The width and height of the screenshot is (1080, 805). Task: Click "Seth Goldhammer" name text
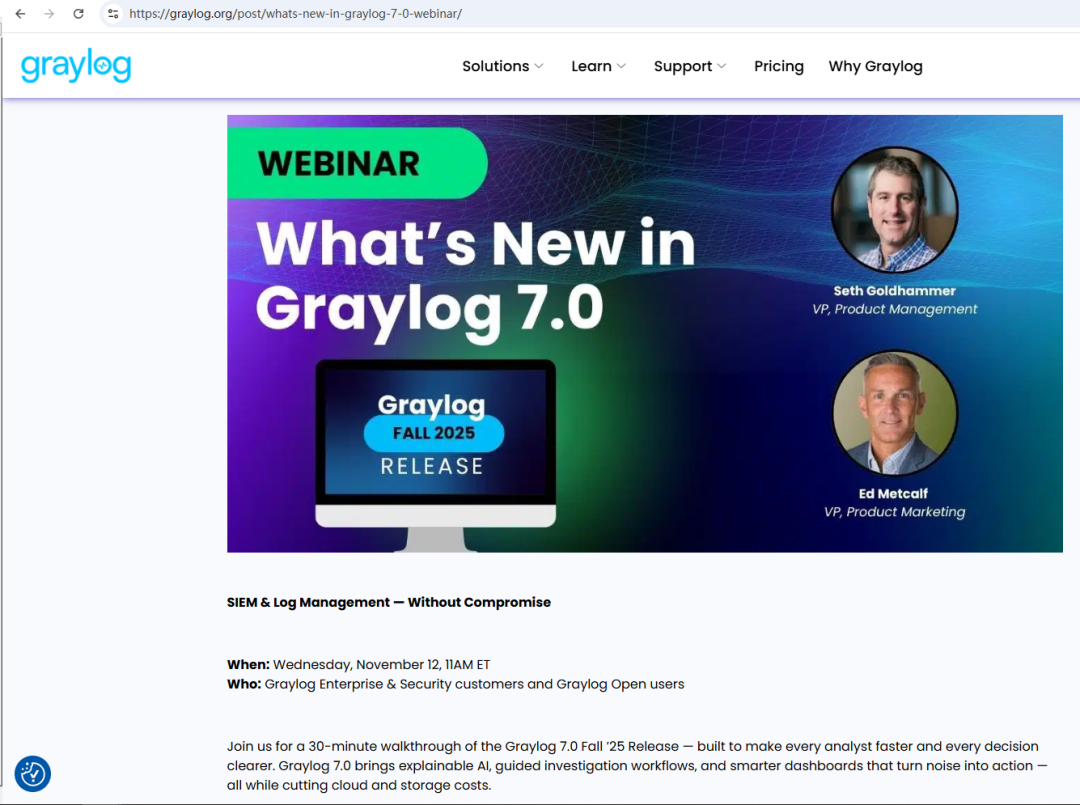point(894,291)
